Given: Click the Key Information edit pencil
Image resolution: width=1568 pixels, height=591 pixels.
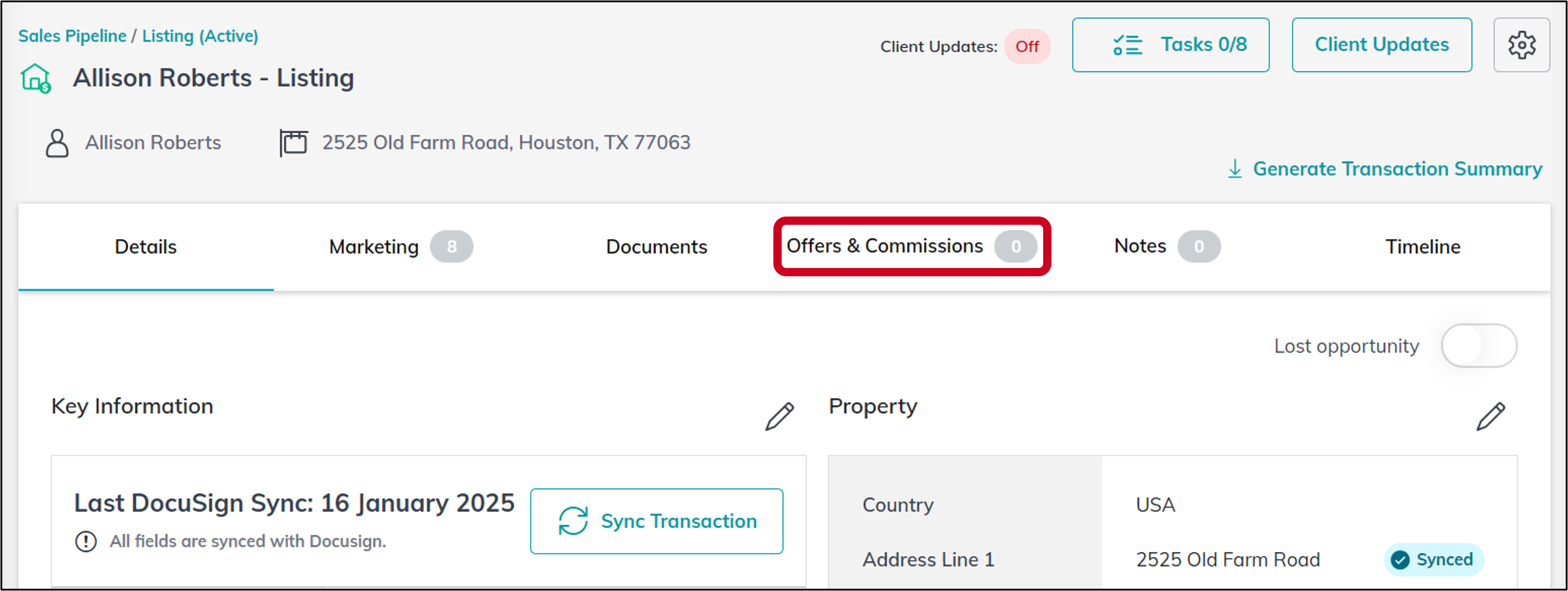Looking at the screenshot, I should [779, 416].
